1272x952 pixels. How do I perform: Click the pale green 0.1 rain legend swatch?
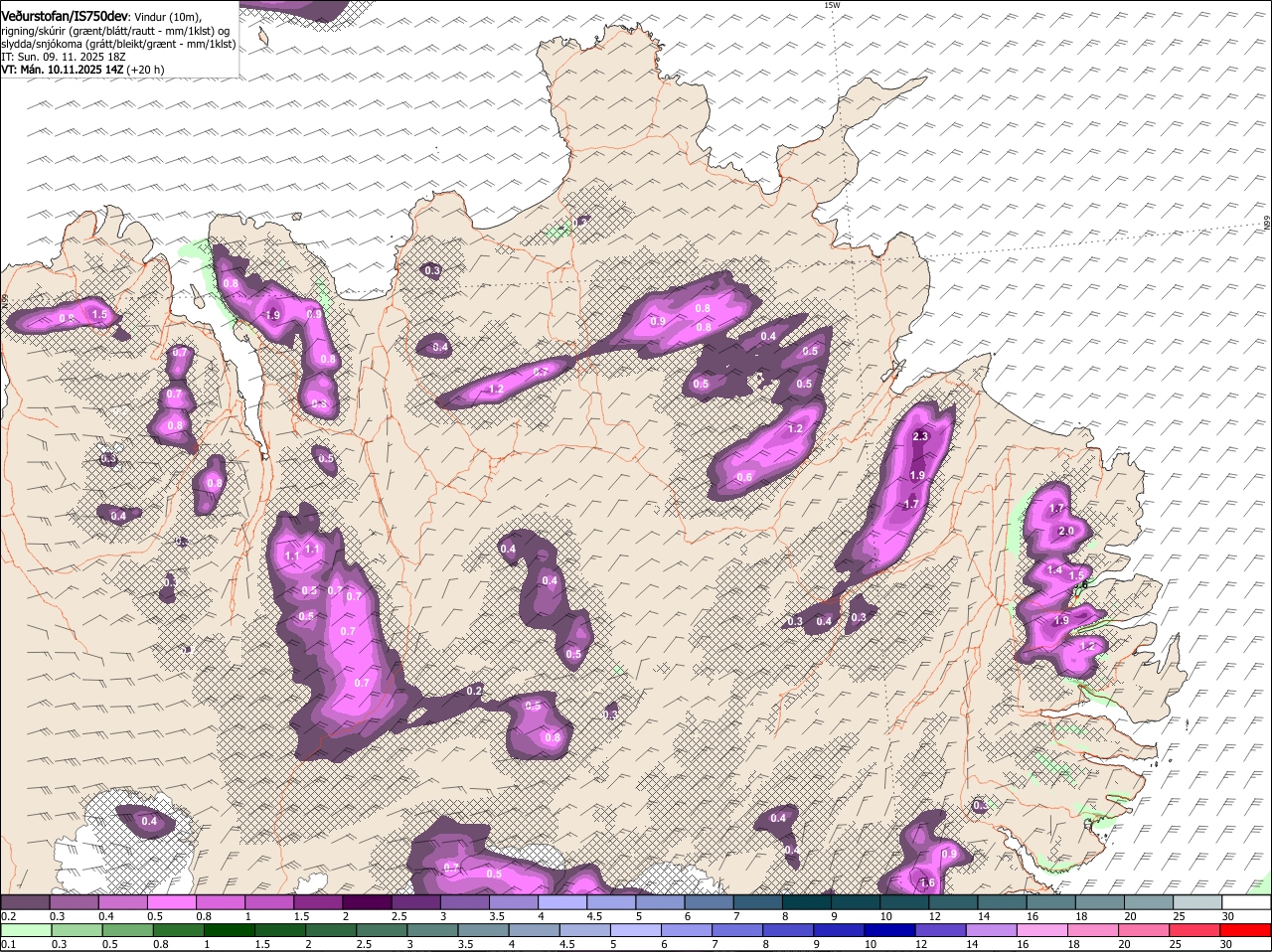point(26,931)
